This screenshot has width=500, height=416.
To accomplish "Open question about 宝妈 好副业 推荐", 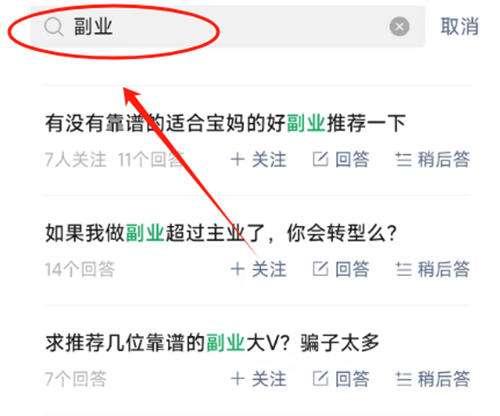I will 225,123.
